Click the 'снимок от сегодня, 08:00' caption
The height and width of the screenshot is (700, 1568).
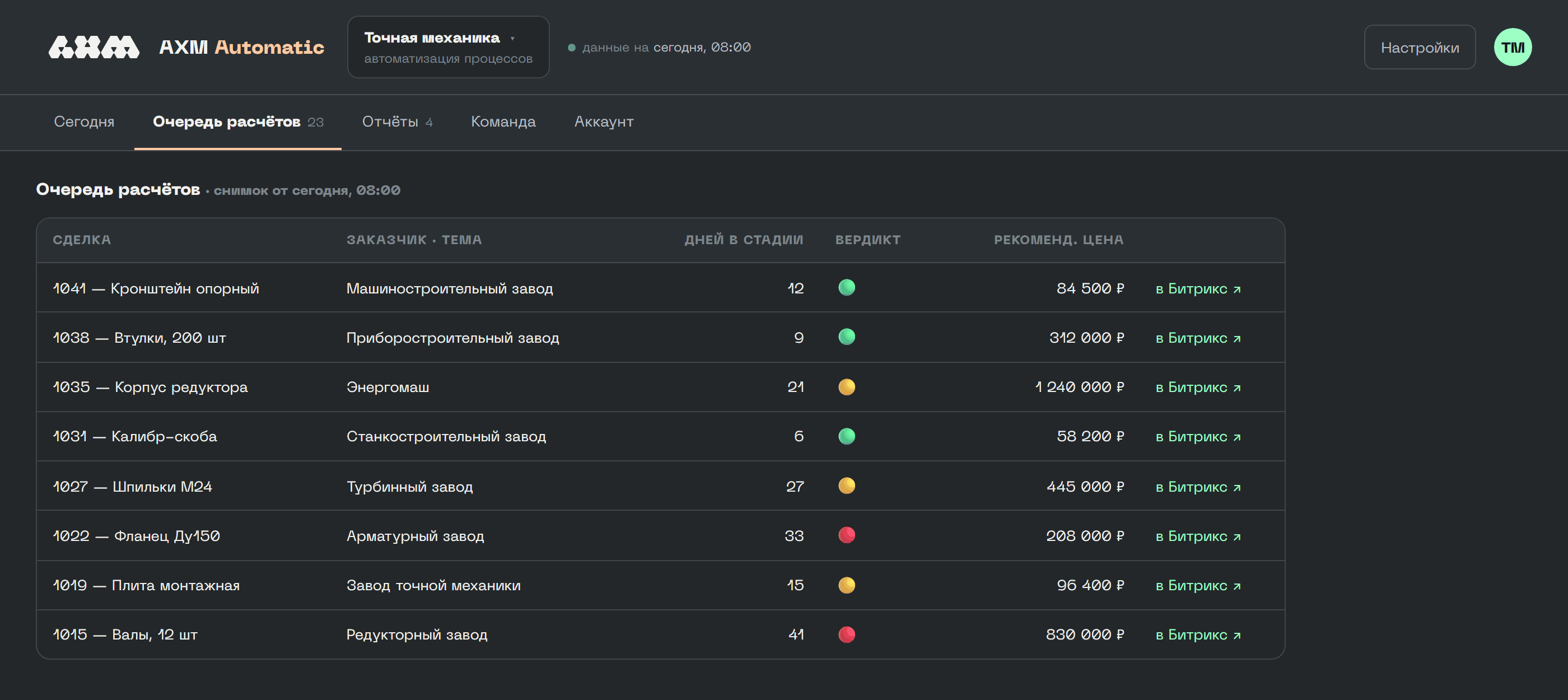tap(307, 190)
